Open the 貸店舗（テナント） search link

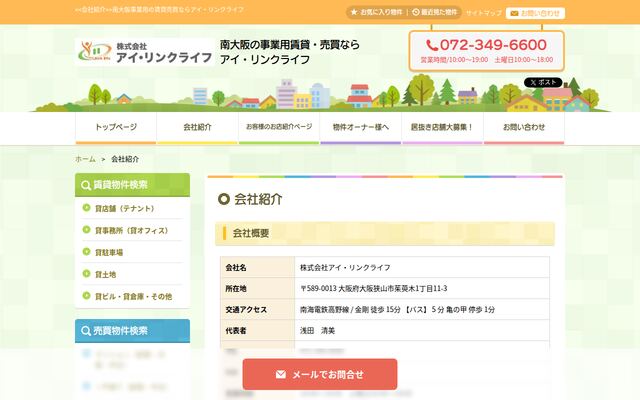pos(124,209)
